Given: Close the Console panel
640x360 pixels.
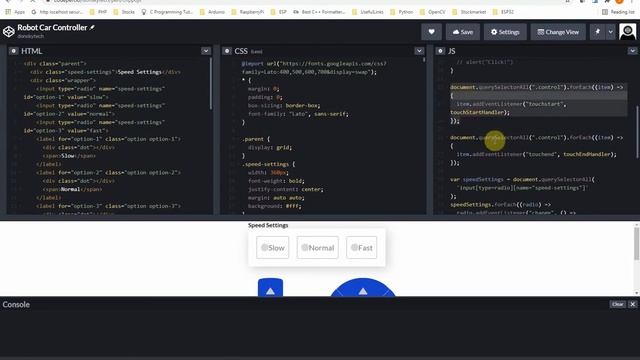Looking at the screenshot, I should 632,304.
